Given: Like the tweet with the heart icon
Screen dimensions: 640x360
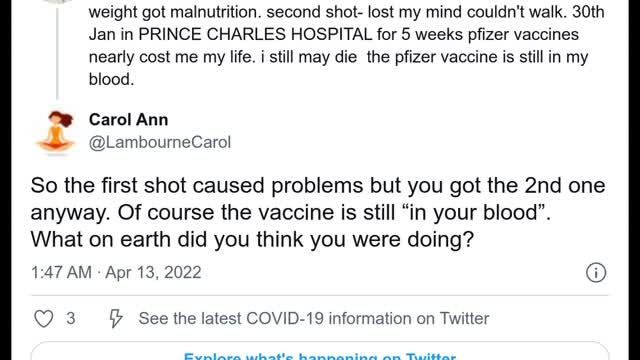Looking at the screenshot, I should 44,318.
